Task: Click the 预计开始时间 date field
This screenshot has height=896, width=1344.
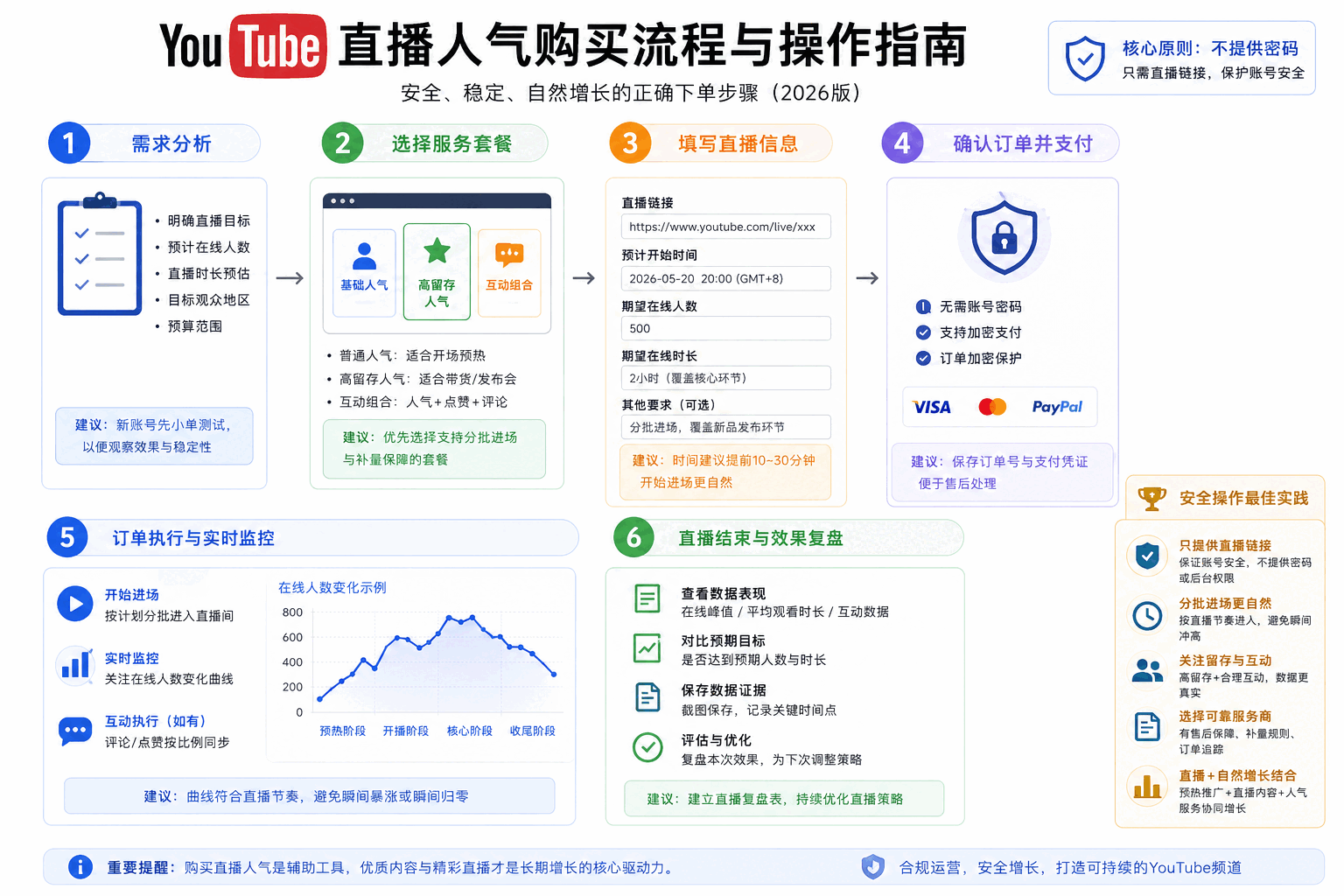Action: (x=725, y=278)
